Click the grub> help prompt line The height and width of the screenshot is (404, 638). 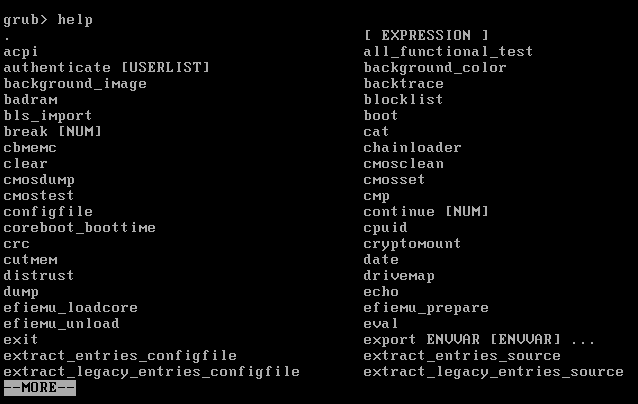click(x=48, y=20)
